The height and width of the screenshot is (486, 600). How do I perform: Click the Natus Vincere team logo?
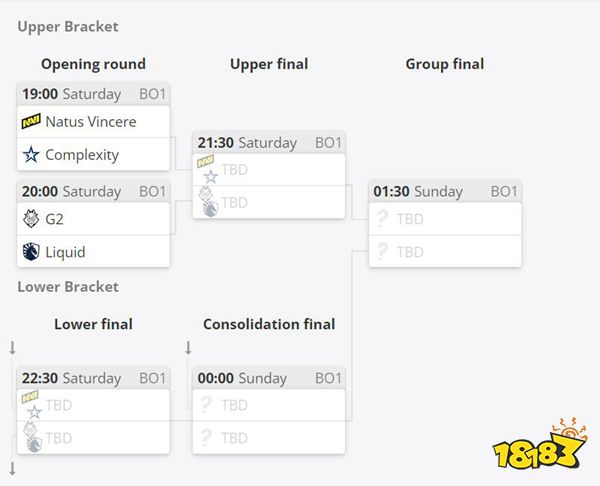pos(31,121)
